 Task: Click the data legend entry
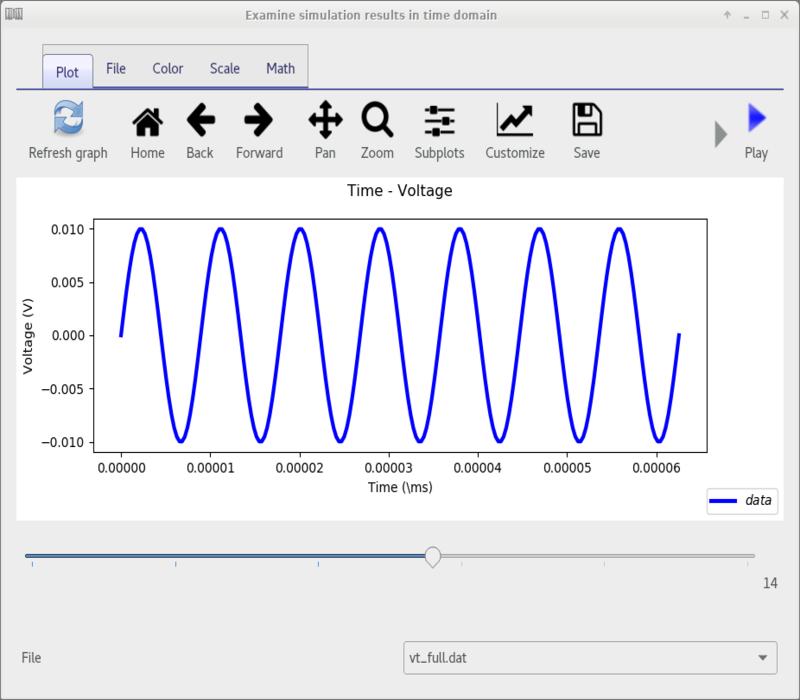coord(742,501)
